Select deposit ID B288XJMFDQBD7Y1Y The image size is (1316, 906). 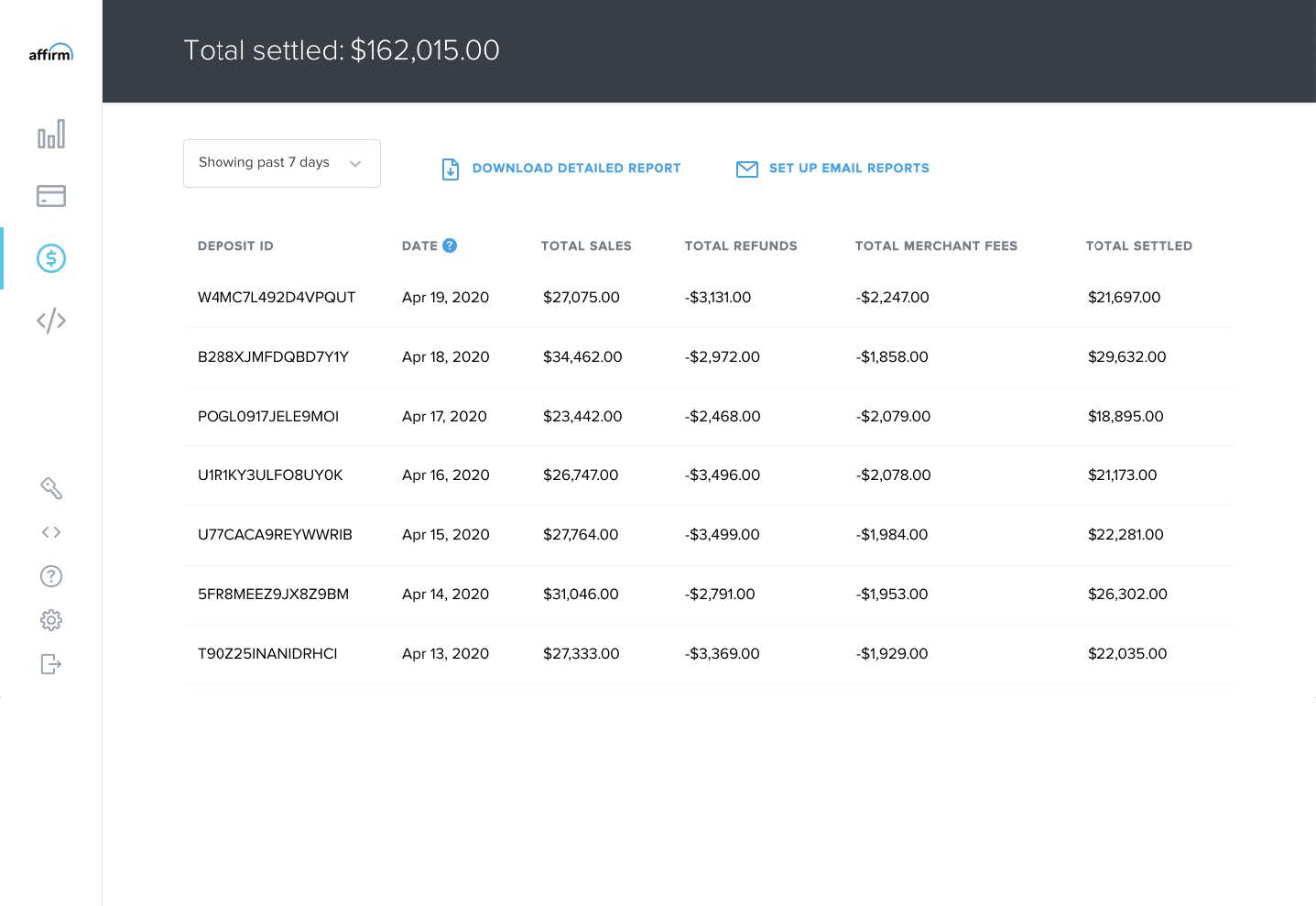273,357
